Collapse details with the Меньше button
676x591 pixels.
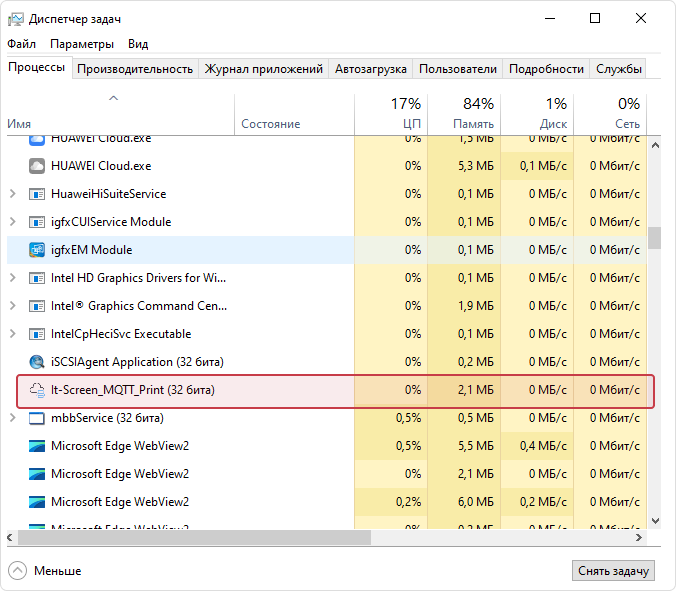click(46, 571)
